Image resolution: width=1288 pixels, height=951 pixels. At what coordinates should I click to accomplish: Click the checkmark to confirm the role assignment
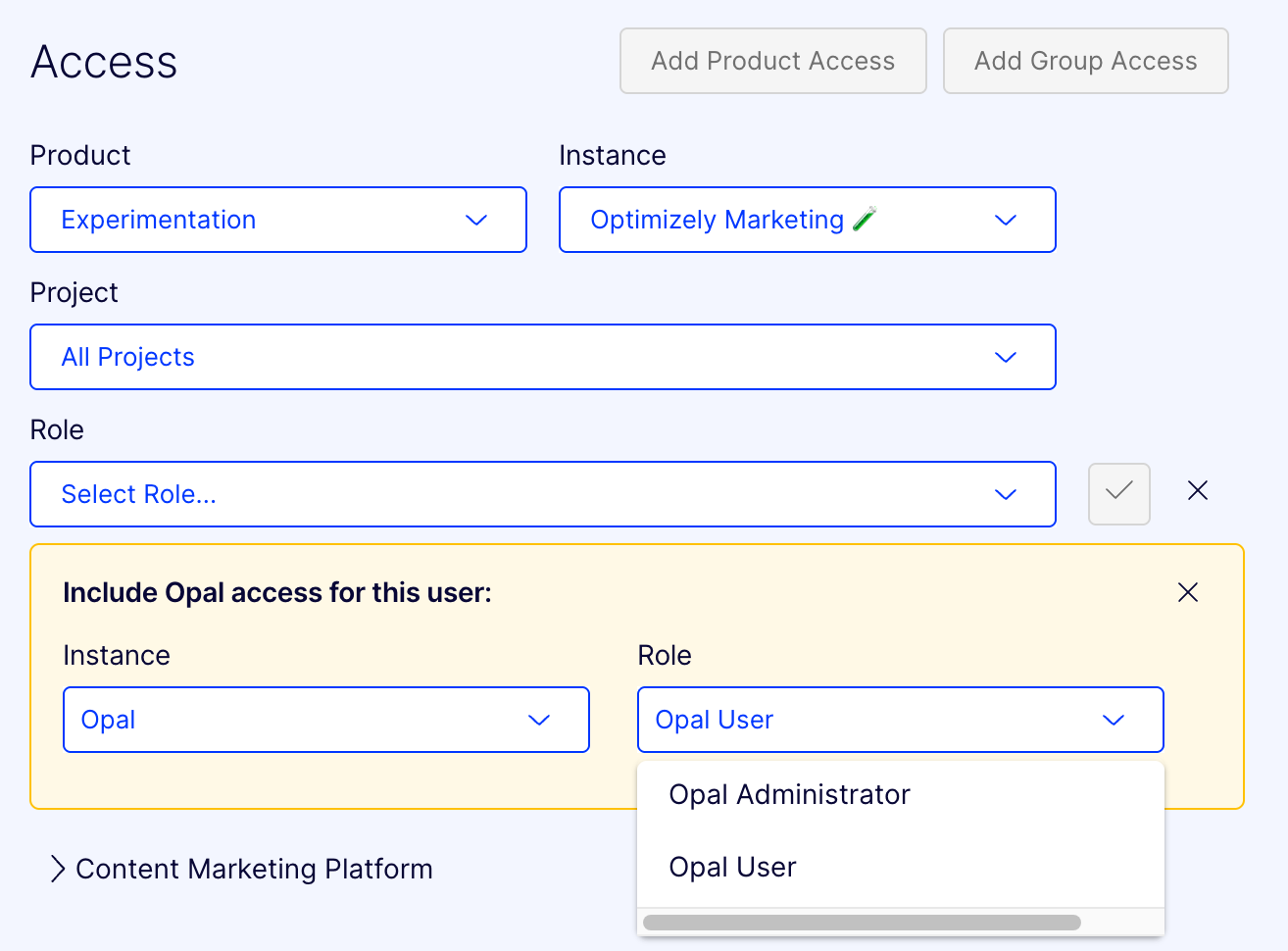point(1118,494)
